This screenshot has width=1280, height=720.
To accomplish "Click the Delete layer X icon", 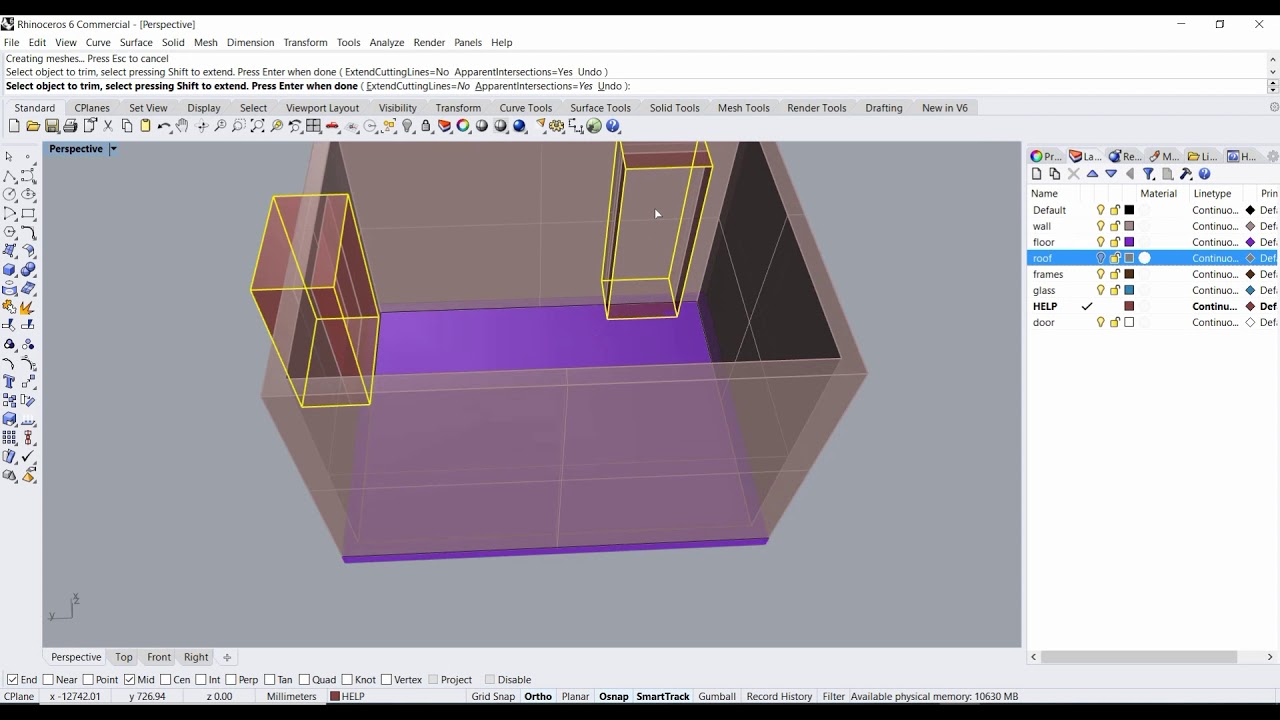I will coord(1073,174).
